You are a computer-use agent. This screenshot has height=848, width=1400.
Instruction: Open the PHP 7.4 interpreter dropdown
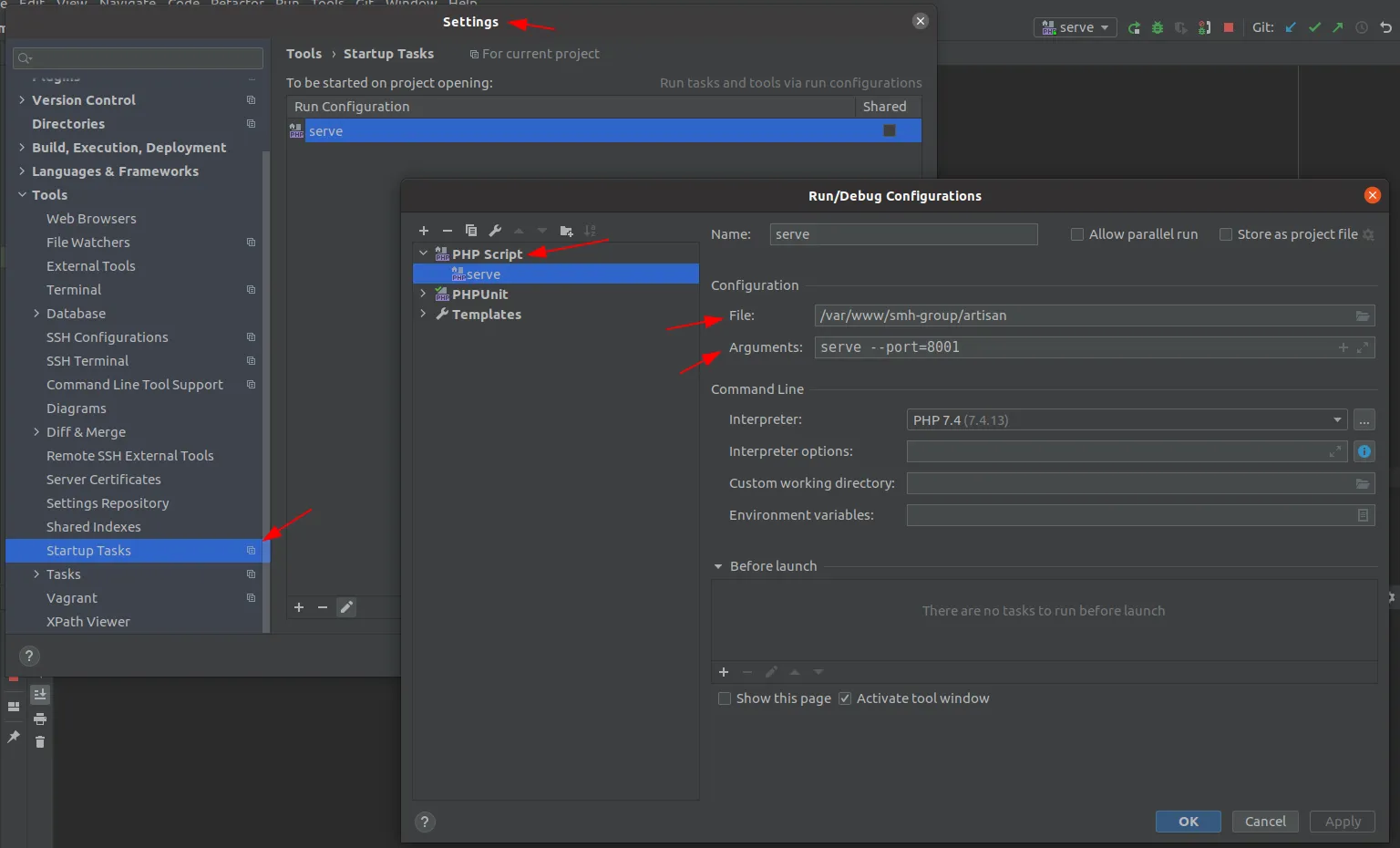pos(1127,420)
